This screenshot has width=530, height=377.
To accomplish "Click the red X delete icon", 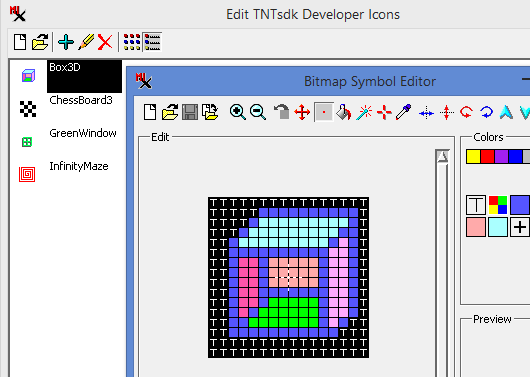I will point(105,42).
